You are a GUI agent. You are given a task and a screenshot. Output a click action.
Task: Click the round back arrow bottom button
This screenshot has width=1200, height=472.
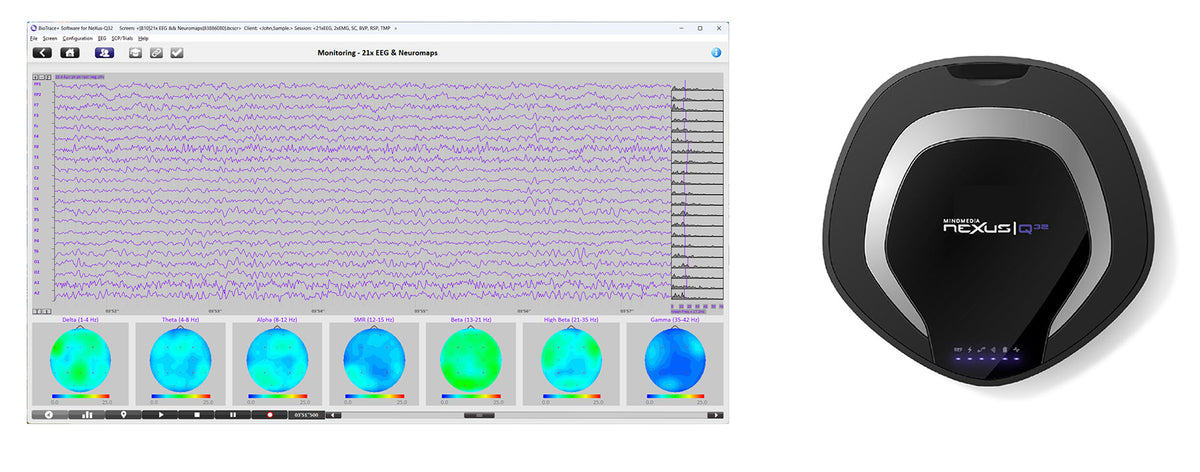(49, 414)
